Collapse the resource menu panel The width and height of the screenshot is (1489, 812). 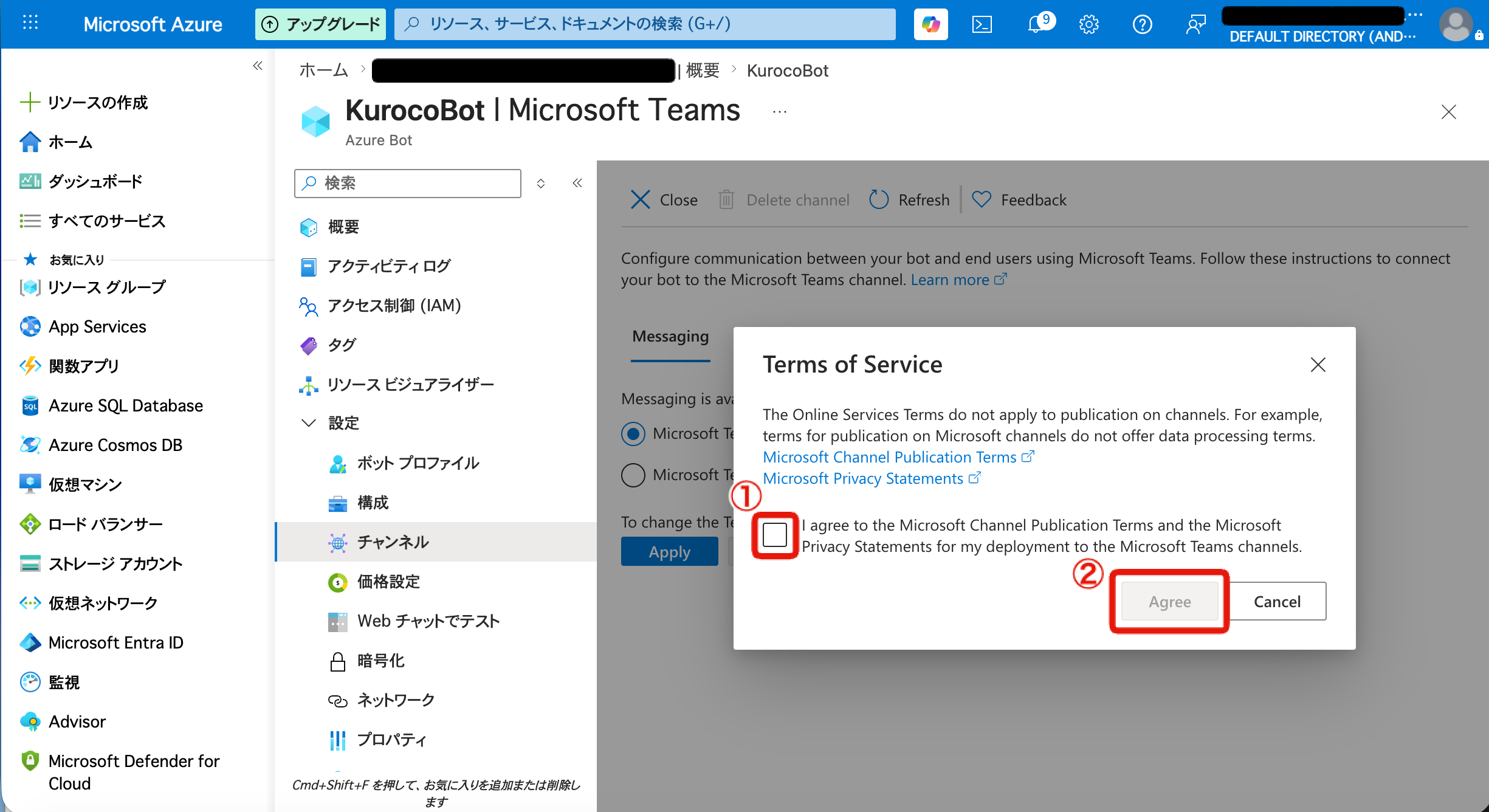(x=577, y=183)
